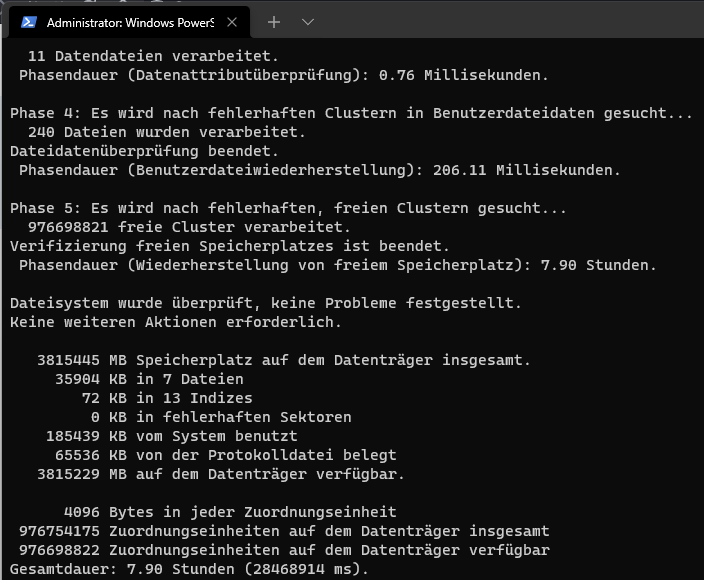The width and height of the screenshot is (704, 580).
Task: Click the '11 Datendateien verarbeitet' line
Action: [x=153, y=56]
